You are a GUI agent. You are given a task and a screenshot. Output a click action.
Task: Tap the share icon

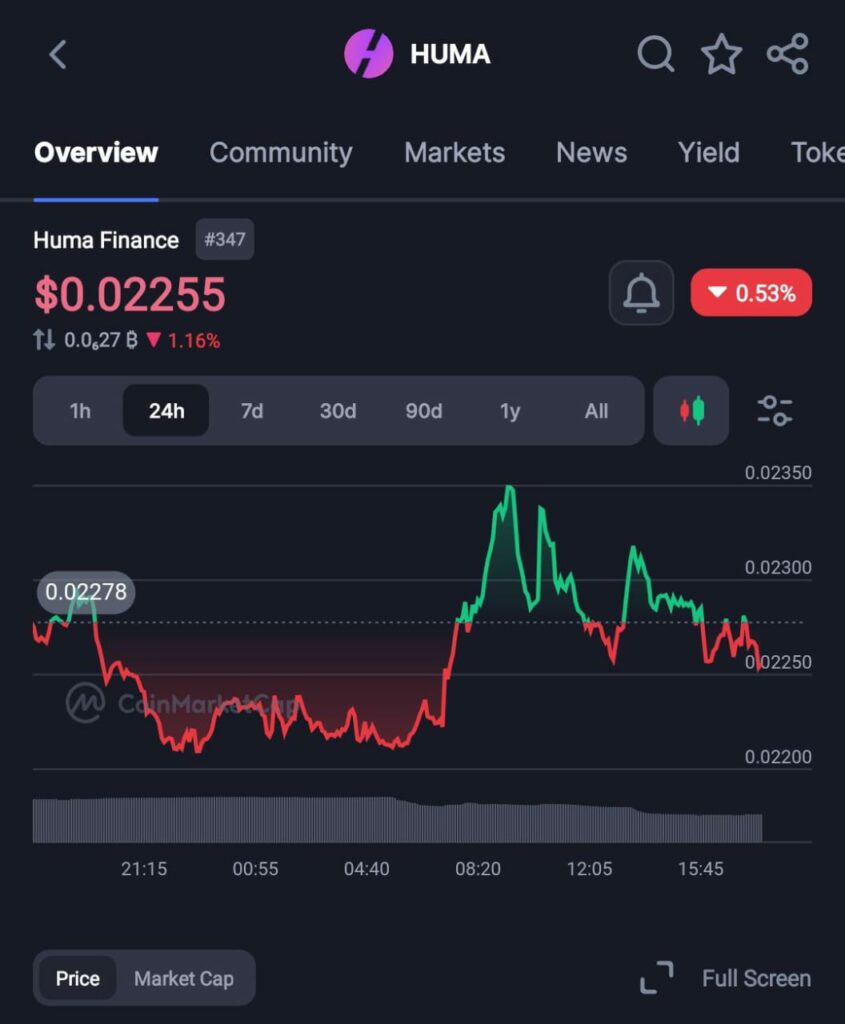click(788, 54)
